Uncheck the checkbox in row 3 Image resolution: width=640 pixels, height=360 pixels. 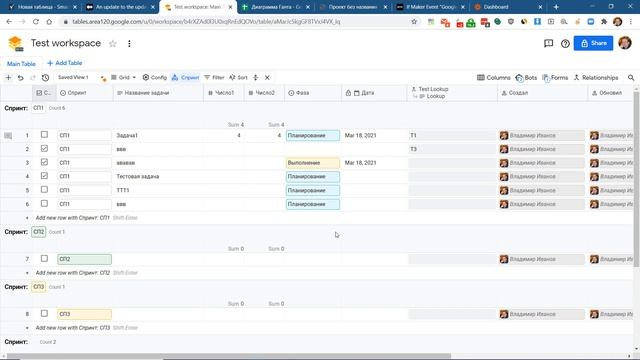(44, 162)
